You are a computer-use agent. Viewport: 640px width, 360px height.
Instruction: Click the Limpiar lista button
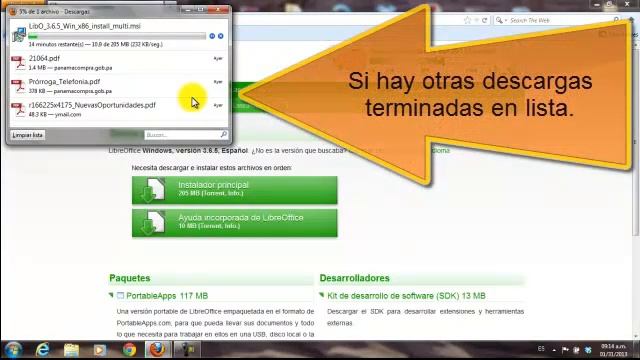coord(27,135)
